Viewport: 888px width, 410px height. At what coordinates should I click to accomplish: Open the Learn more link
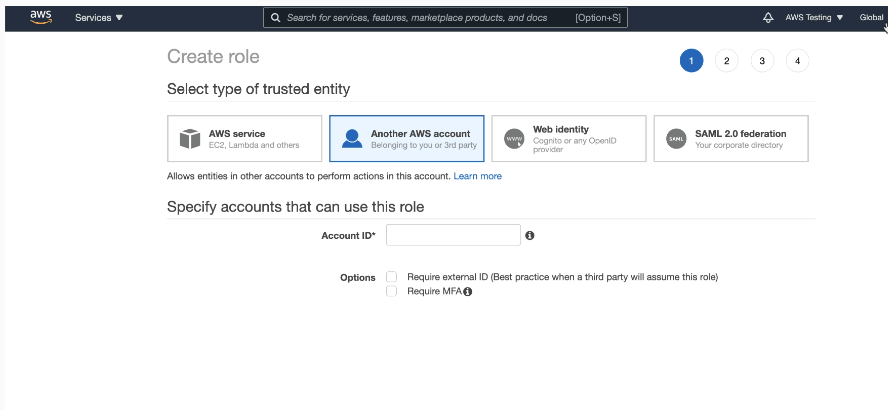coord(478,176)
